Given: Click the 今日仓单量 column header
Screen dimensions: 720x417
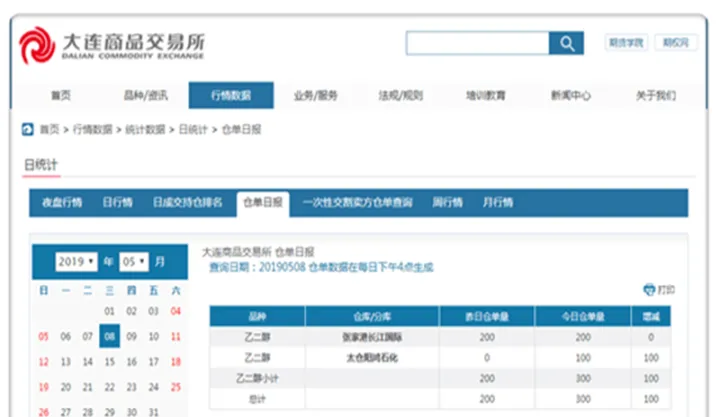Looking at the screenshot, I should pyautogui.click(x=583, y=316).
